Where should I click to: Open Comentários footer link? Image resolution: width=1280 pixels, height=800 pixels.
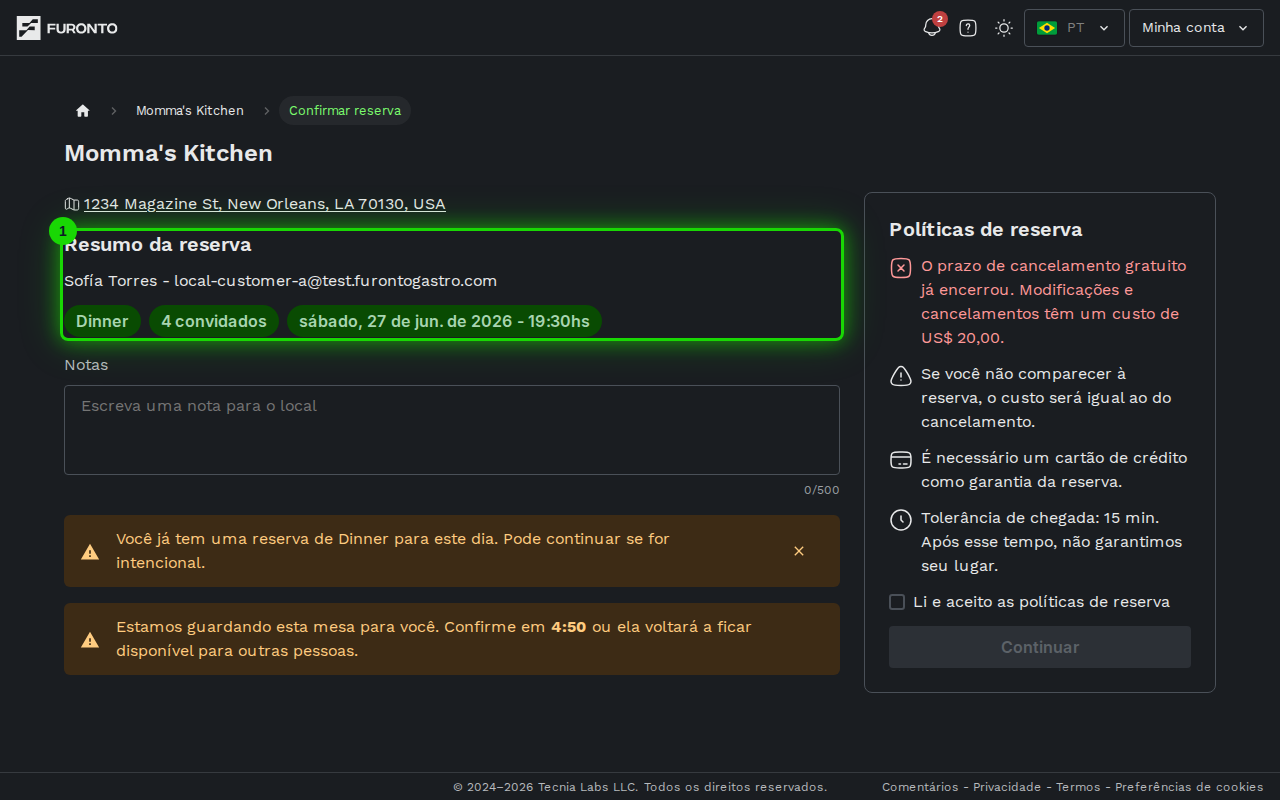tap(920, 787)
